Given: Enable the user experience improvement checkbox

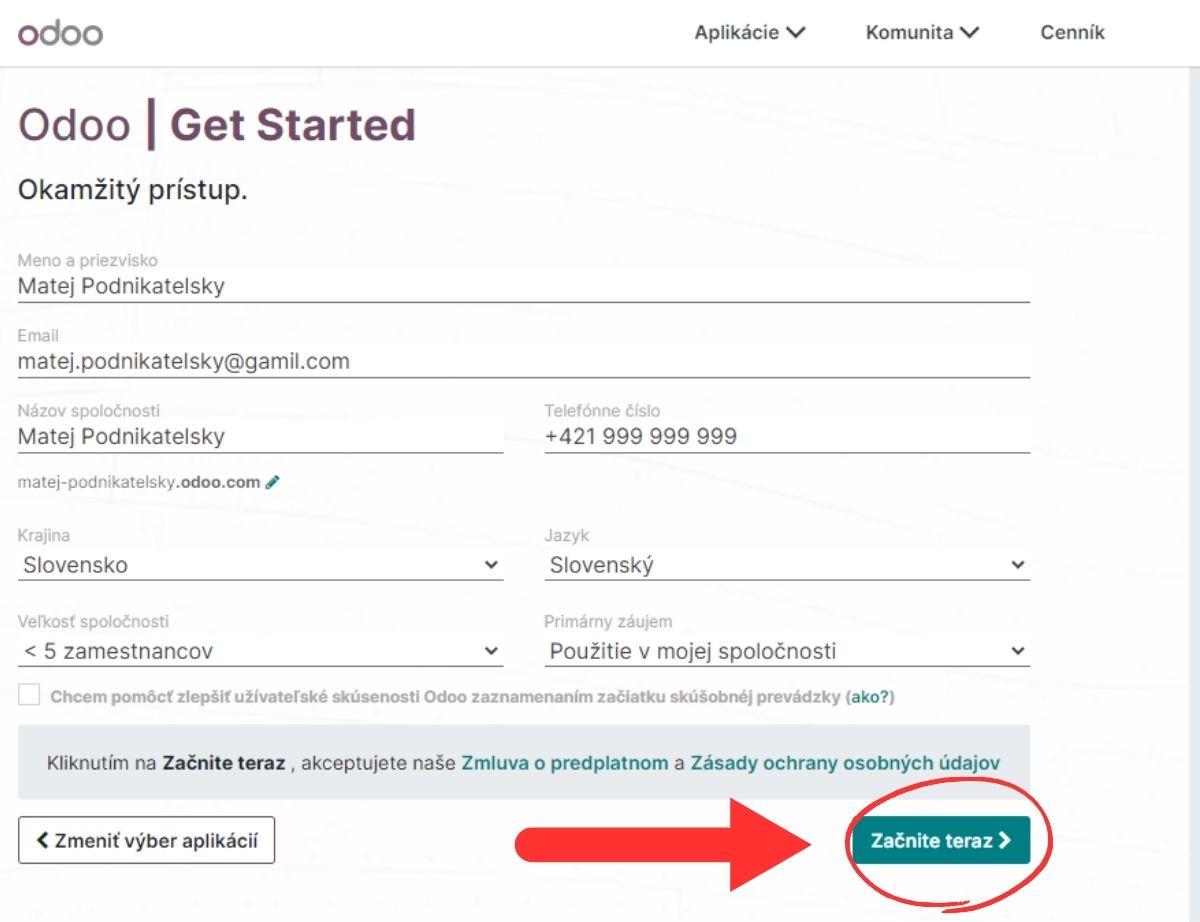Looking at the screenshot, I should [29, 696].
